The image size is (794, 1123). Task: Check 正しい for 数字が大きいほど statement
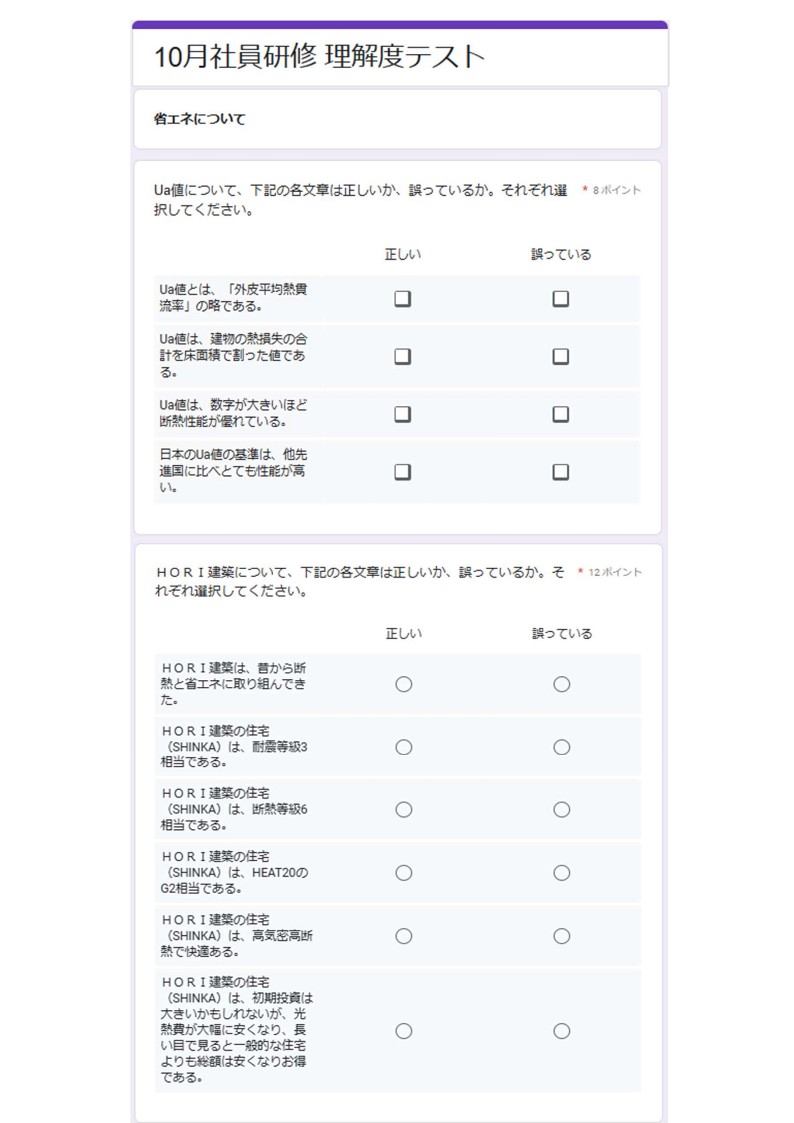pyautogui.click(x=403, y=414)
